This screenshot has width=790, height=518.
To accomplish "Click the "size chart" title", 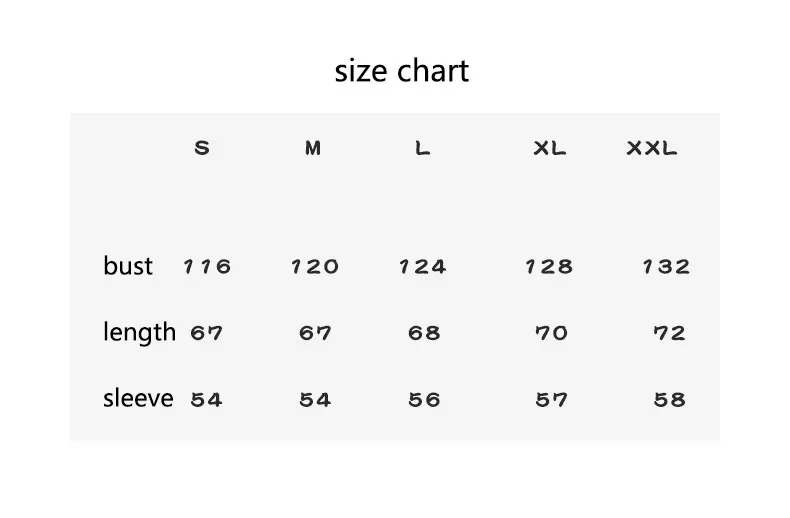I will tap(401, 72).
